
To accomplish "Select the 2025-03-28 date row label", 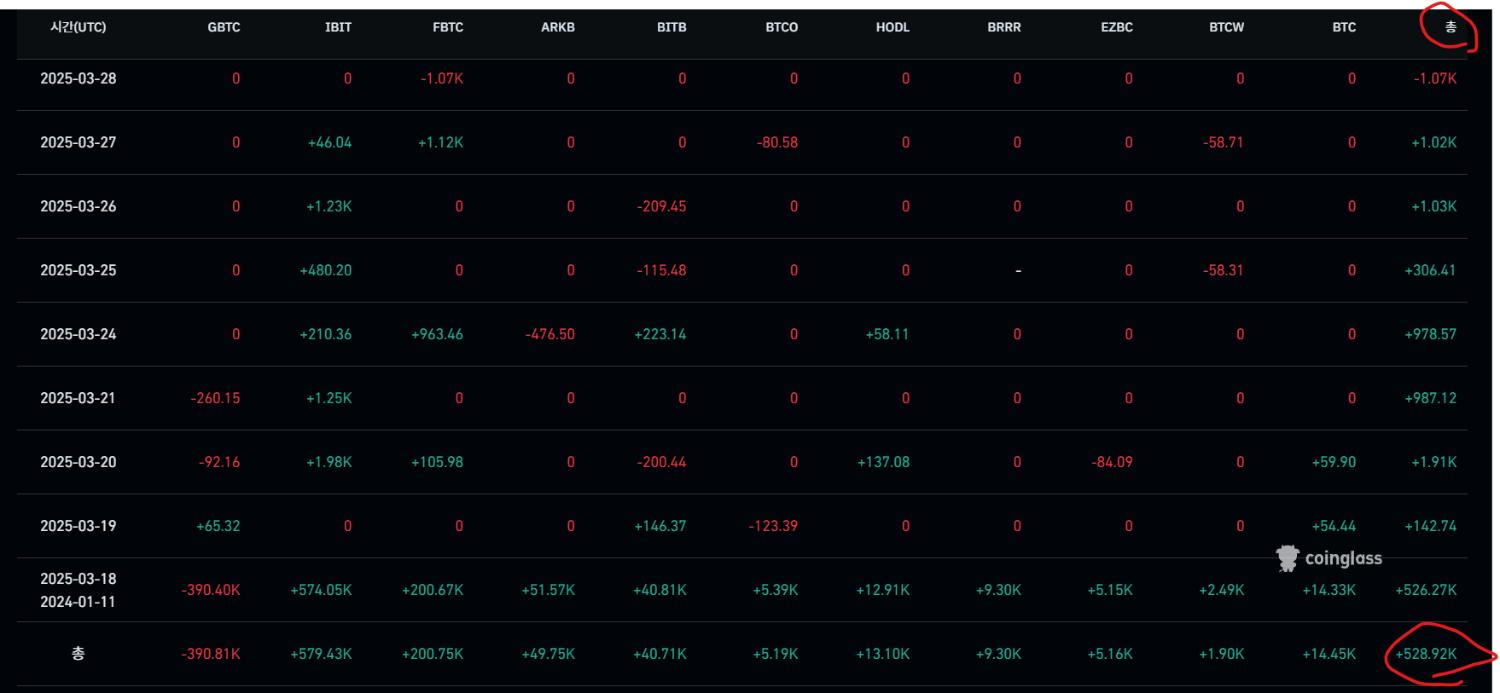I will tap(78, 78).
